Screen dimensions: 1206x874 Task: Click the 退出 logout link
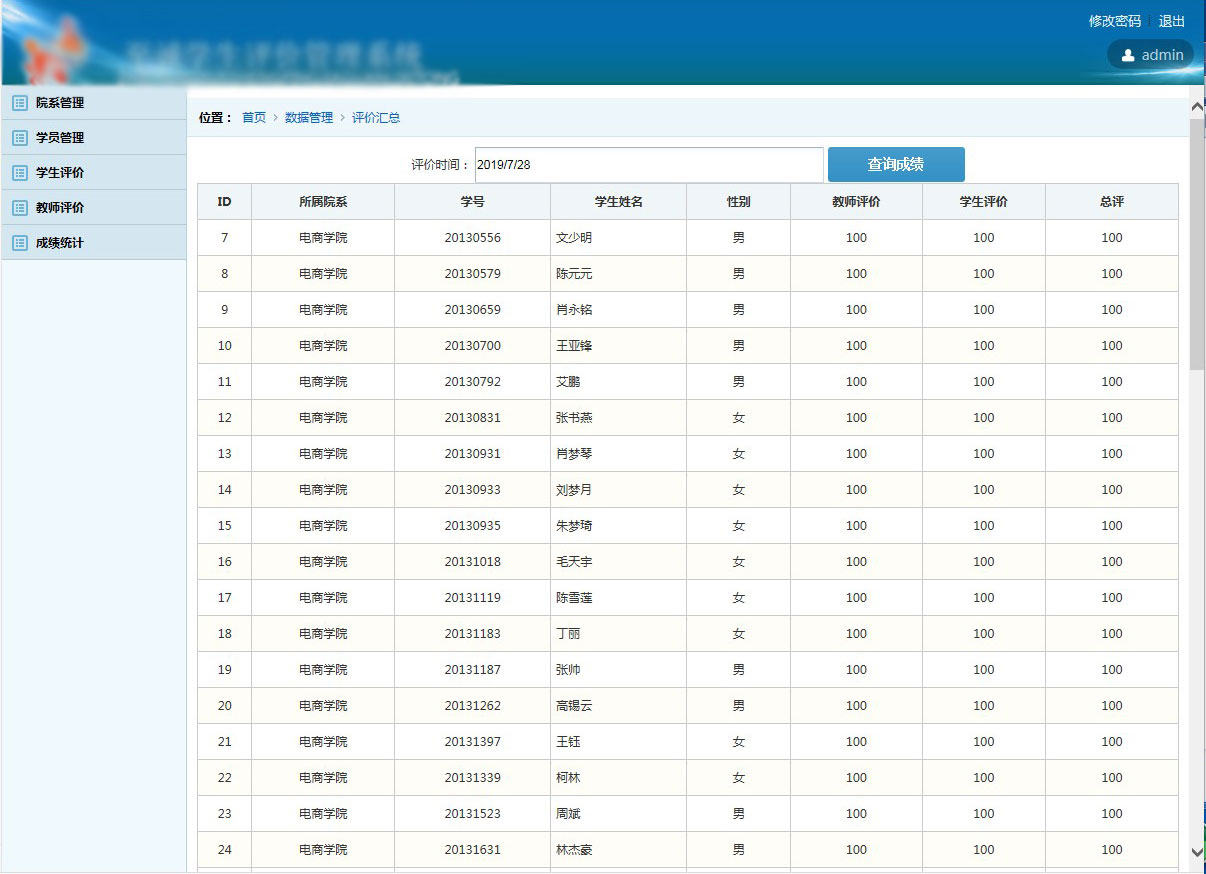pyautogui.click(x=1171, y=21)
